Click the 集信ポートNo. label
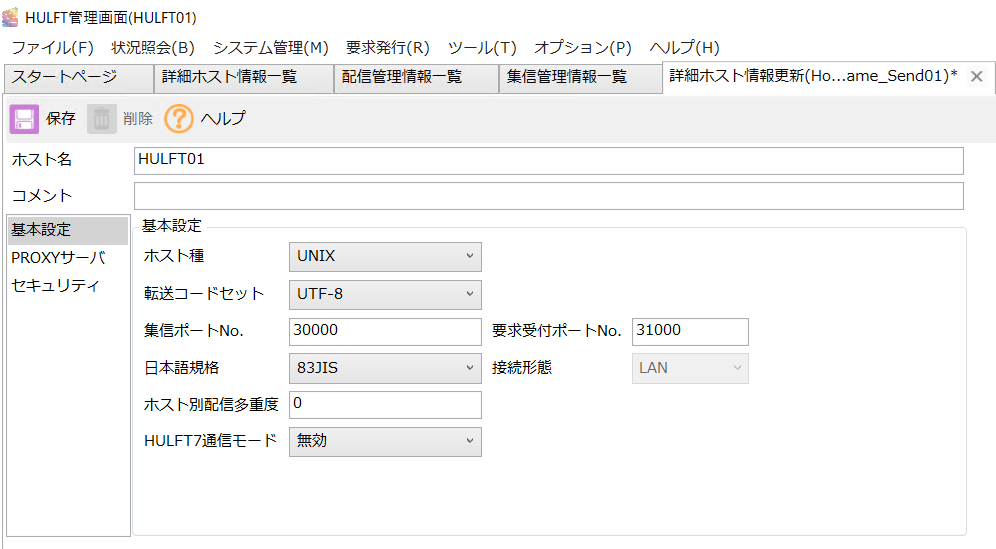This screenshot has height=549, width=996. (194, 331)
